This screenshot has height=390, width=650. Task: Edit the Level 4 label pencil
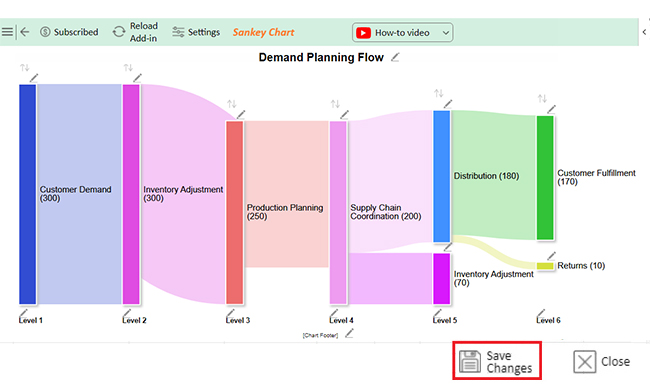point(334,313)
